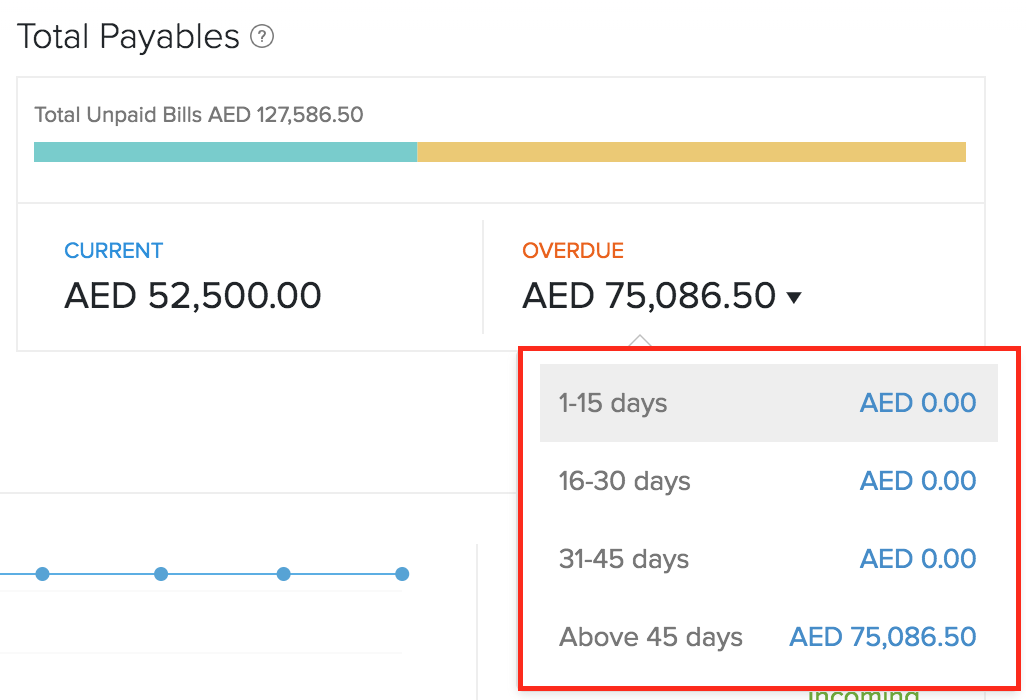Screen dimensions: 1026x700
Task: Click the rightmost data point on the chart line
Action: [x=402, y=574]
